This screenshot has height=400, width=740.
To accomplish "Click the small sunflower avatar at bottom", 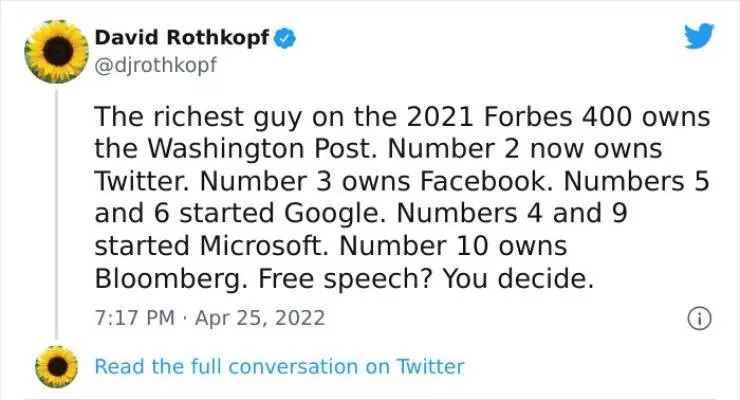I will point(57,367).
